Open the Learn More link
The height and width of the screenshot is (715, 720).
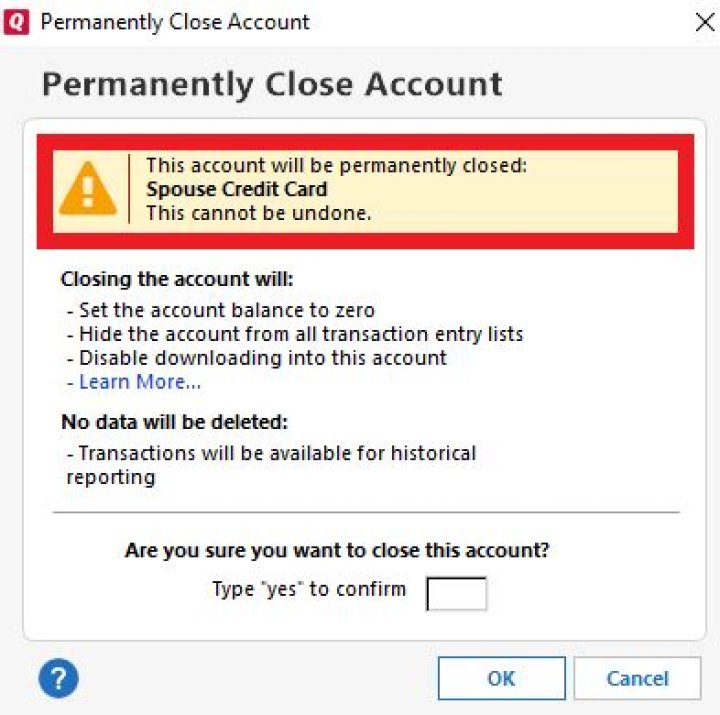coord(139,382)
